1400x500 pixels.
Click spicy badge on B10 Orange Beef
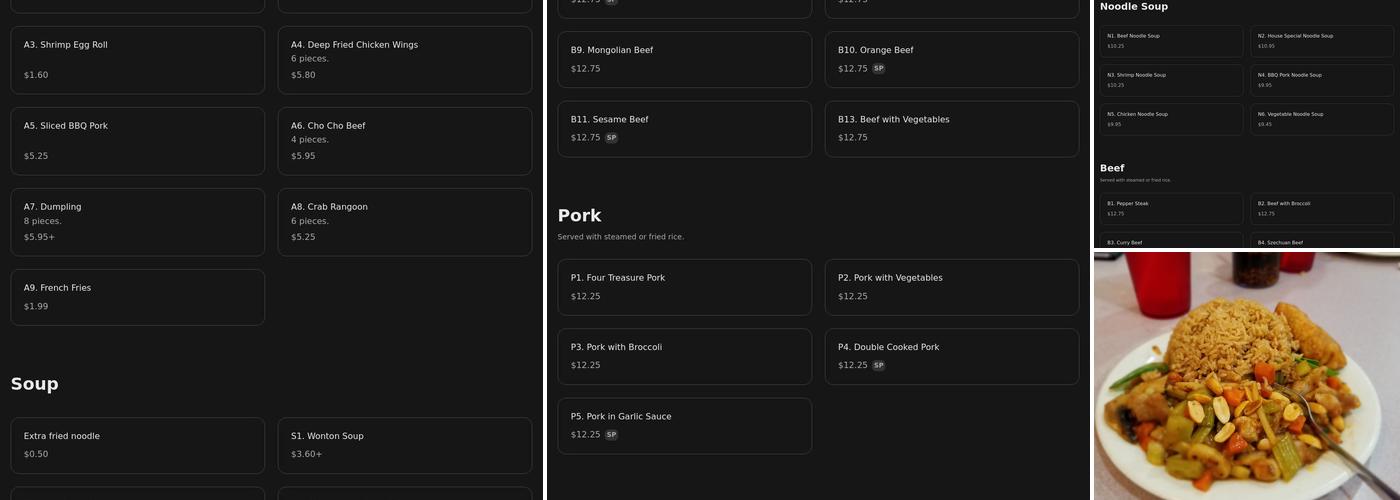point(879,69)
